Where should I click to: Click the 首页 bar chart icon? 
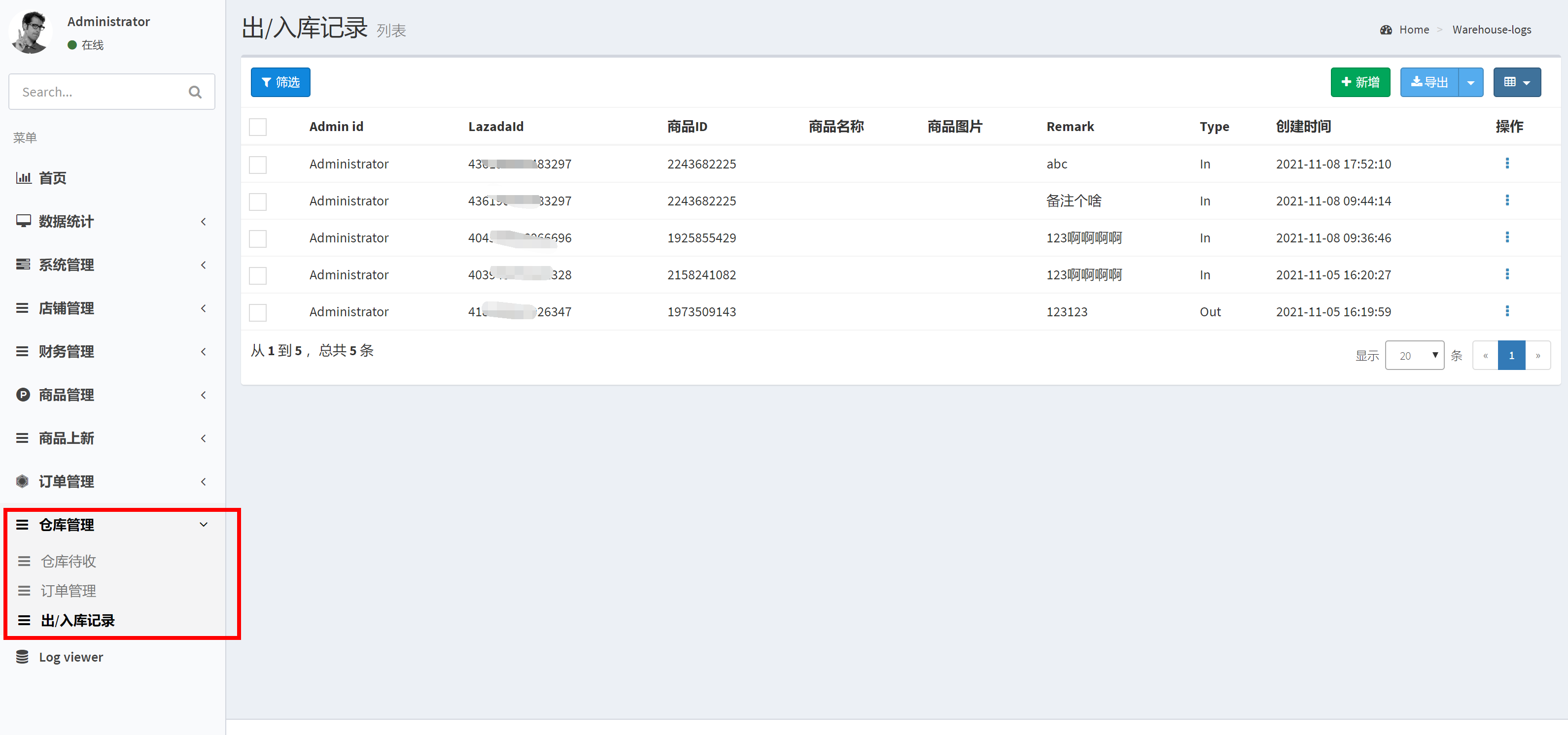(23, 178)
